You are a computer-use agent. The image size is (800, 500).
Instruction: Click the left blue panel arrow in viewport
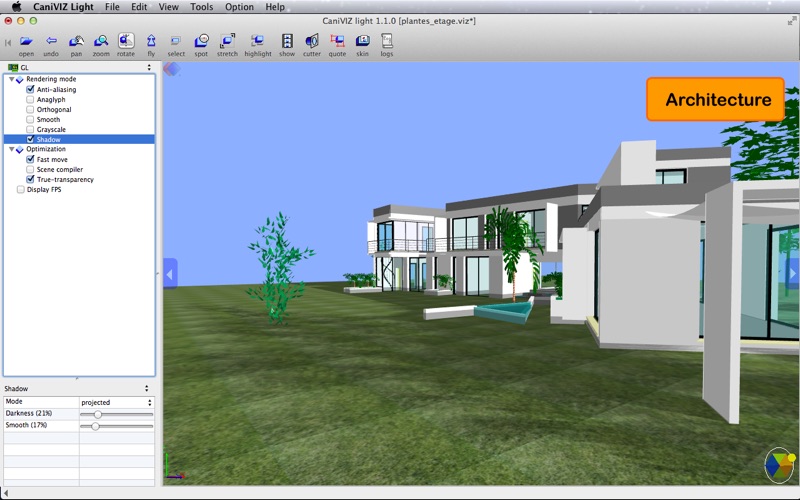coord(170,274)
